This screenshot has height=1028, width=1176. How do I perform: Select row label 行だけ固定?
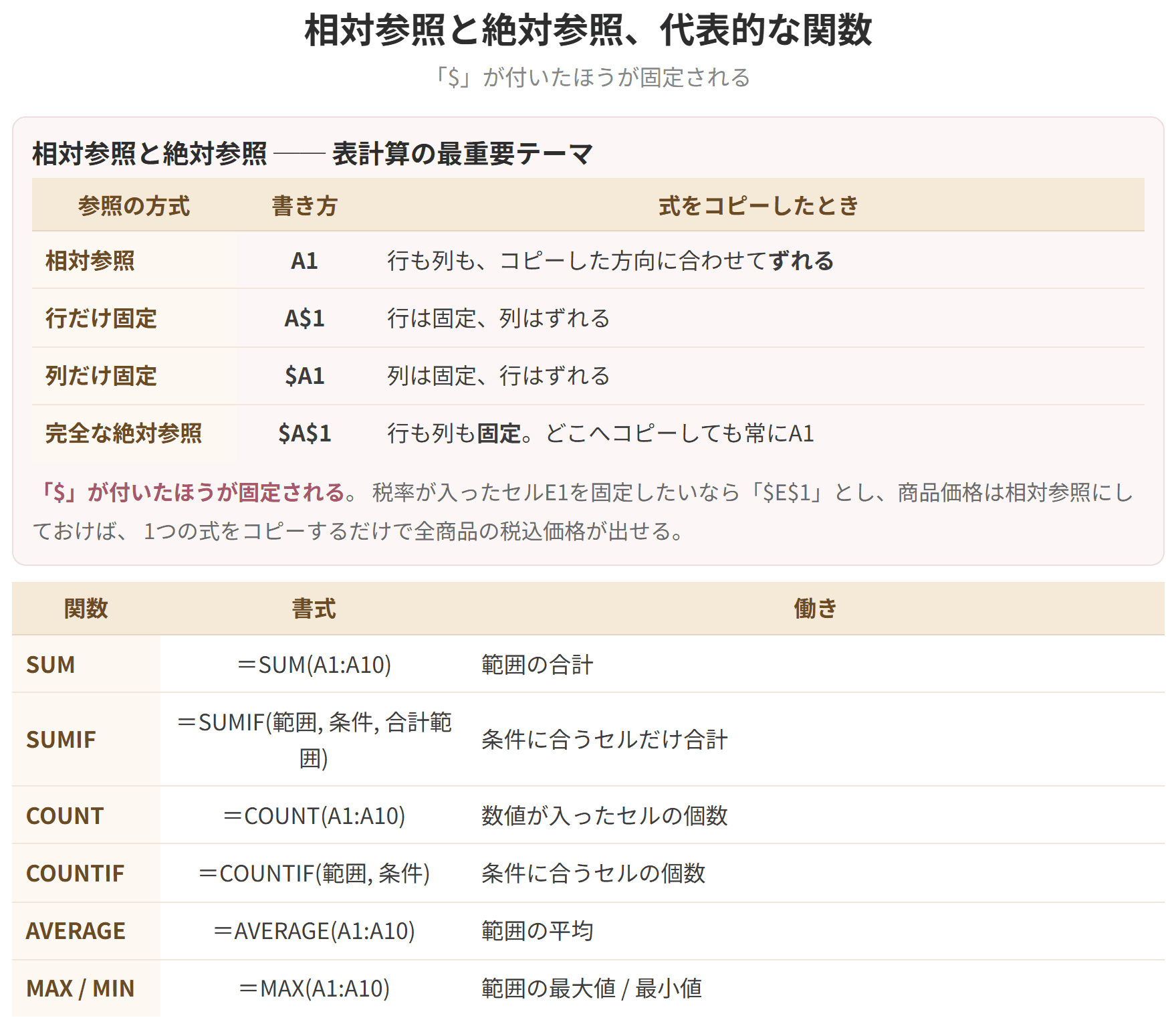pyautogui.click(x=101, y=318)
